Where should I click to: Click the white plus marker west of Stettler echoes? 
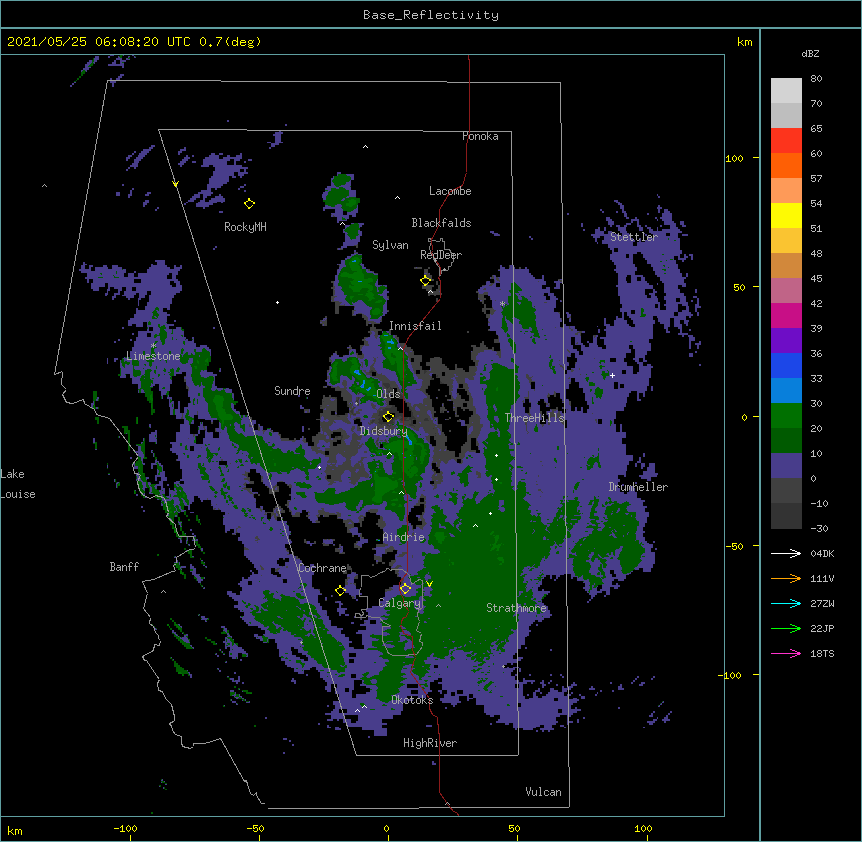[612, 375]
